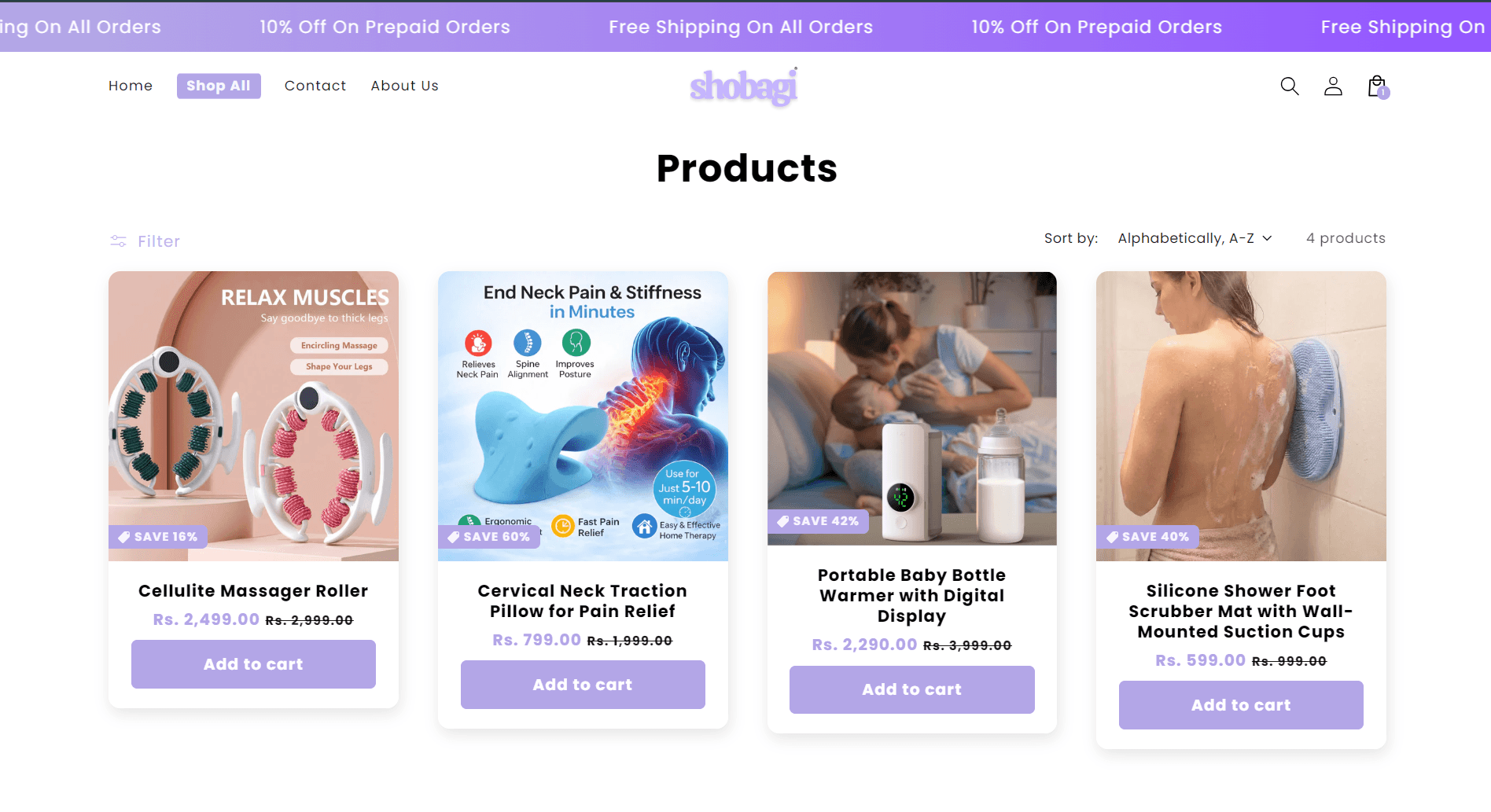Click the SAVE 16% tag badge
The width and height of the screenshot is (1491, 812).
pyautogui.click(x=158, y=537)
